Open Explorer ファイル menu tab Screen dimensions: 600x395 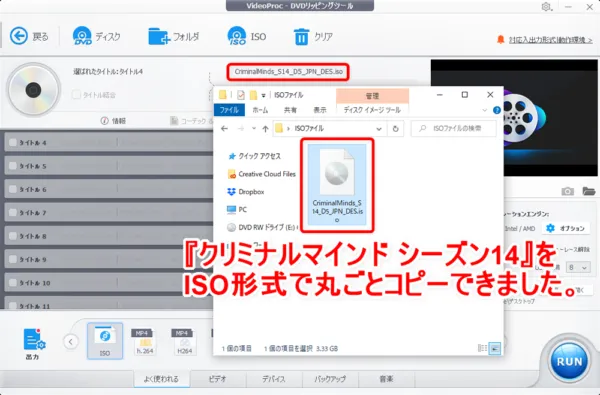tap(229, 110)
